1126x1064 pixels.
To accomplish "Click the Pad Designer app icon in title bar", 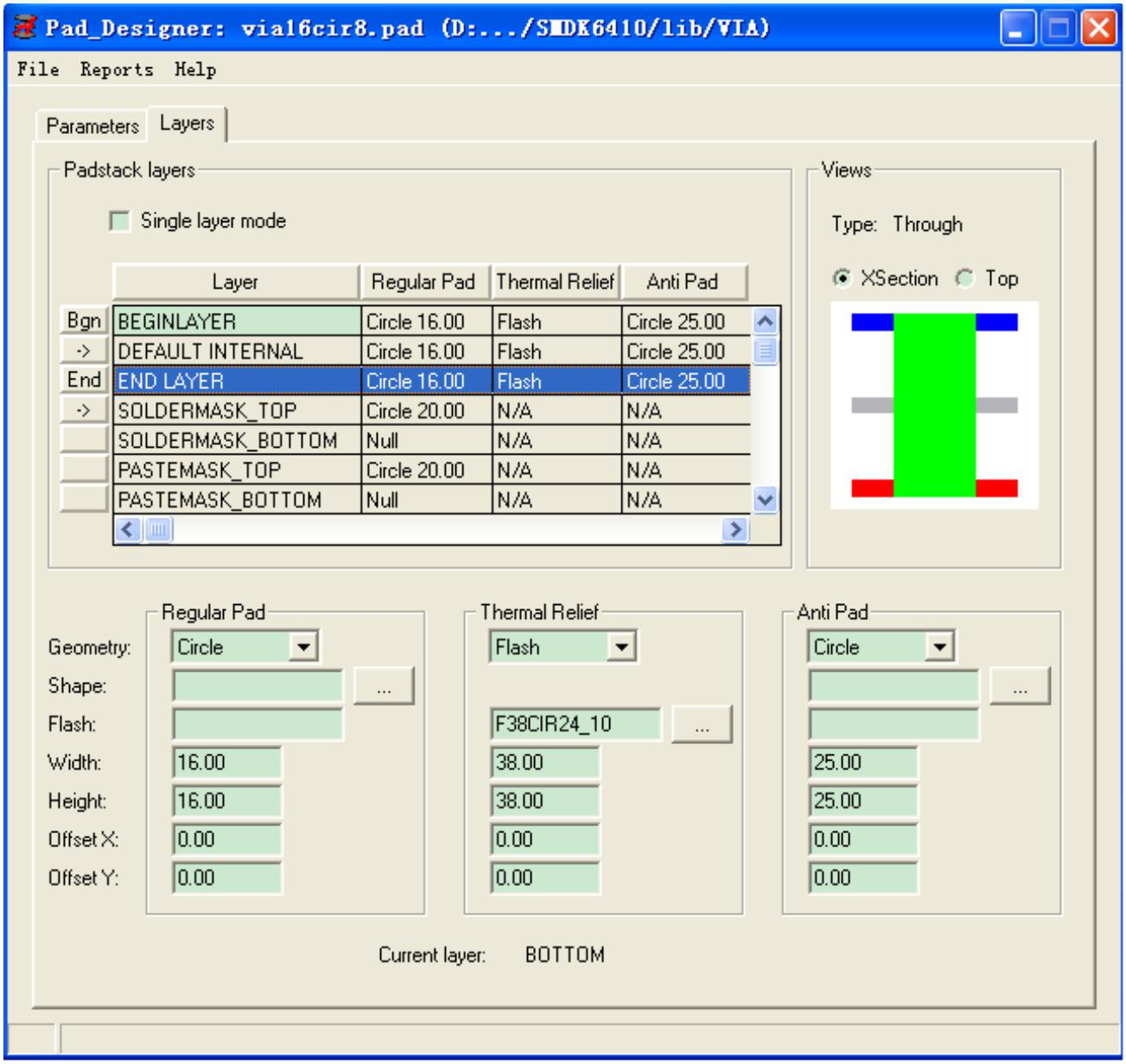I will 26,29.
